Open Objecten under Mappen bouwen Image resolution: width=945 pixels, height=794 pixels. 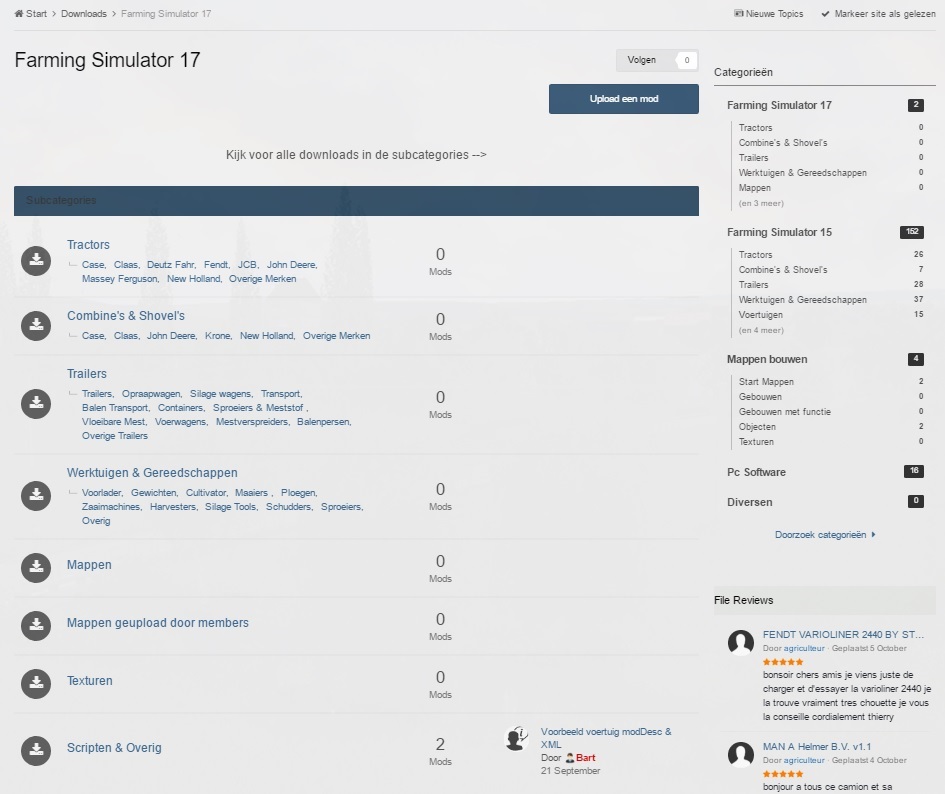coord(757,427)
